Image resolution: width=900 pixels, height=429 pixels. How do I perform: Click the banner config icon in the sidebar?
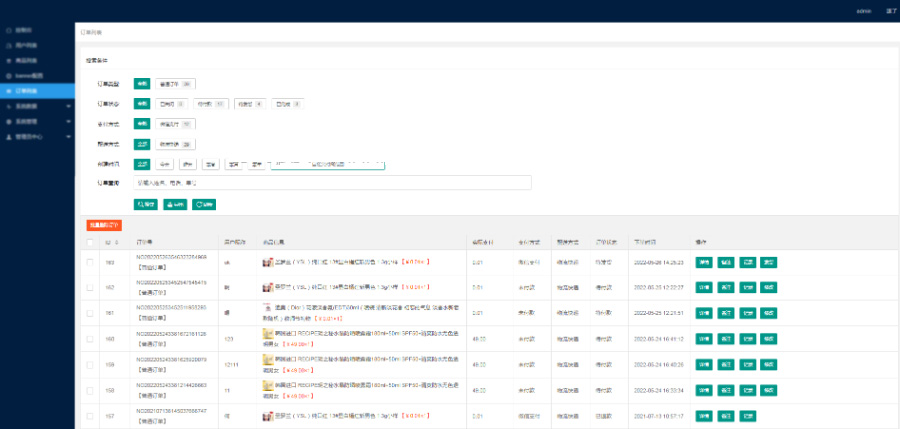7,76
